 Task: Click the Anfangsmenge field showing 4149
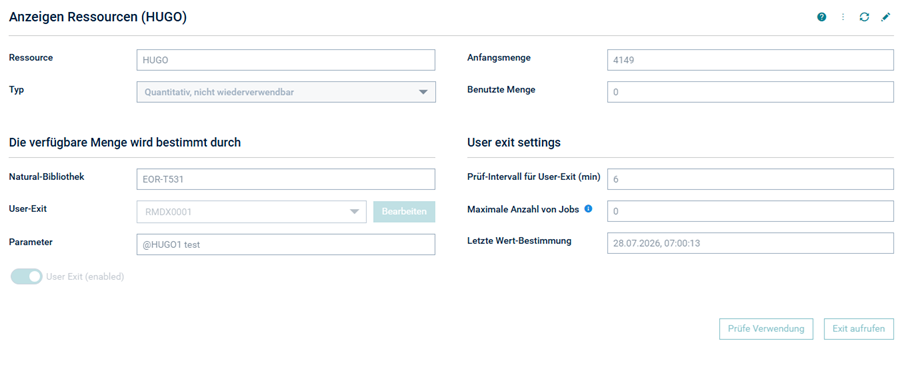point(750,60)
